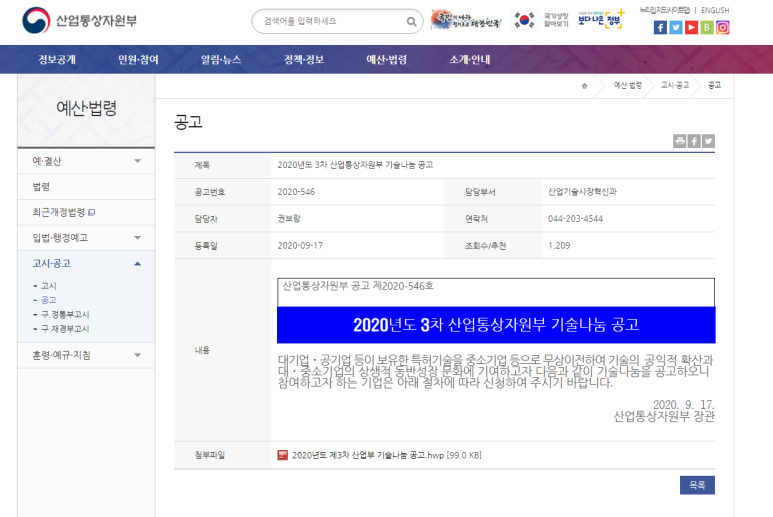Viewport: 773px width, 517px height.
Task: Click the notice title text in 제목 row
Action: pos(355,165)
